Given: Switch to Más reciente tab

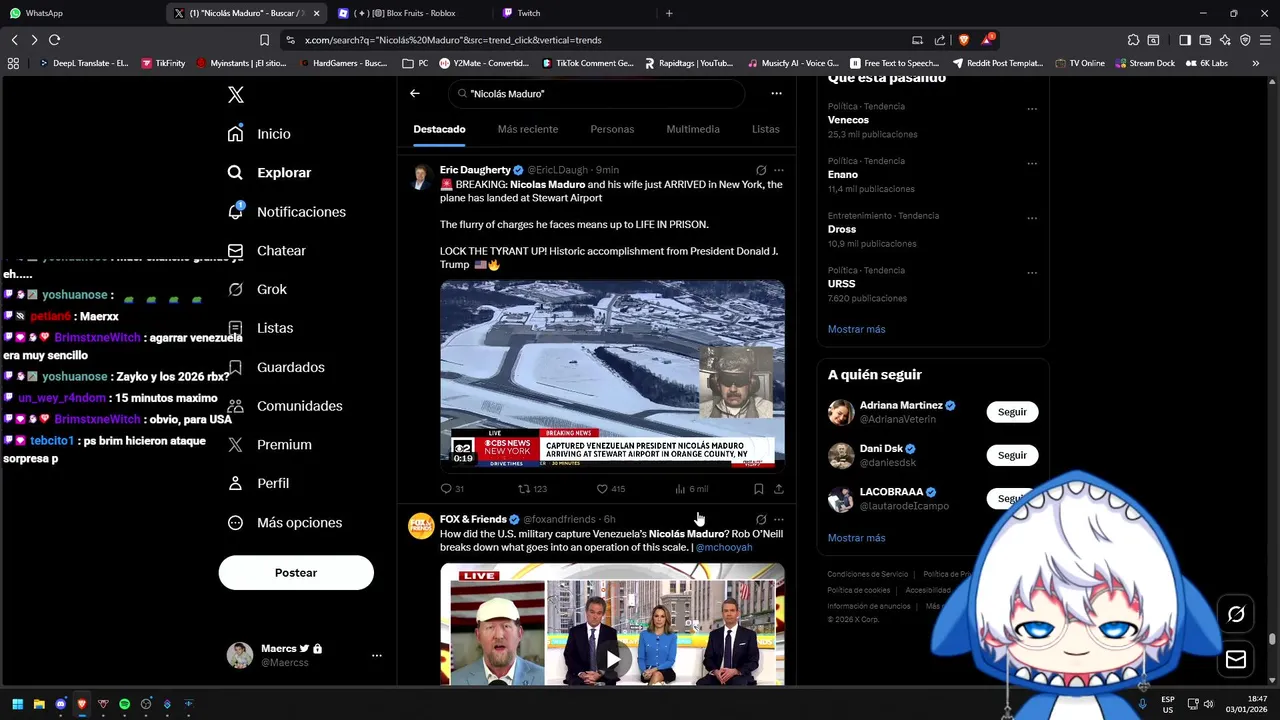Looking at the screenshot, I should 528,129.
